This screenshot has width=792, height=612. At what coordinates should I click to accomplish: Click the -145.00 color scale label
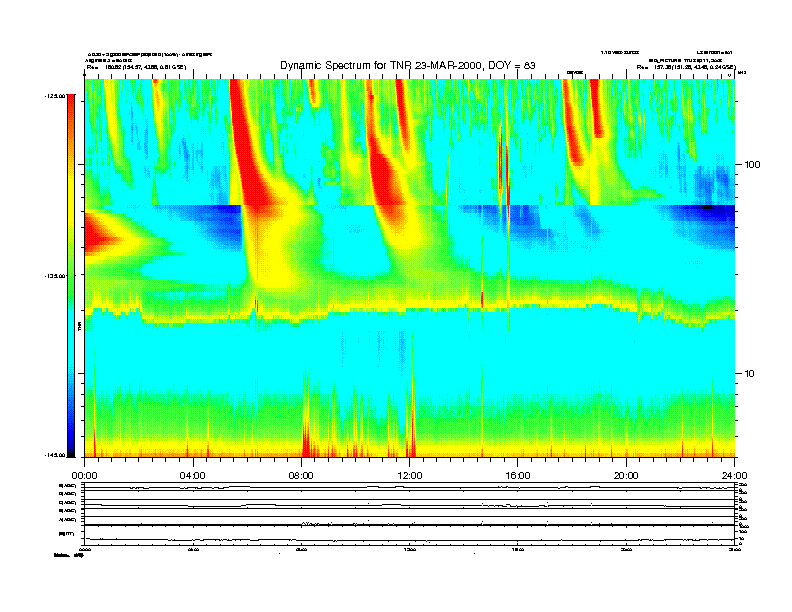[x=55, y=455]
